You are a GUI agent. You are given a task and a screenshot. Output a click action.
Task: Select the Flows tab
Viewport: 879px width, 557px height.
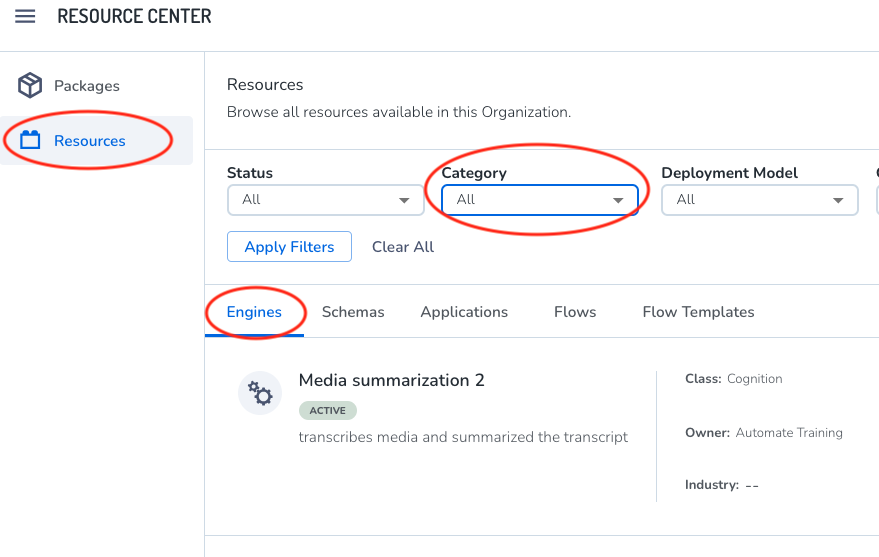tap(575, 312)
